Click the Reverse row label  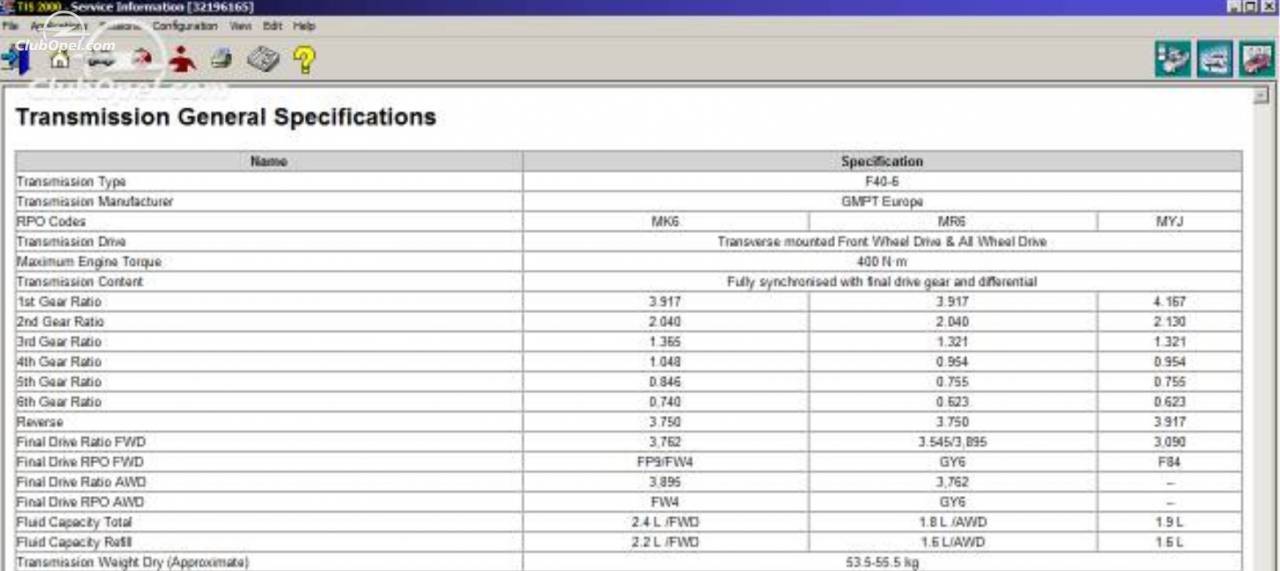tap(40, 422)
